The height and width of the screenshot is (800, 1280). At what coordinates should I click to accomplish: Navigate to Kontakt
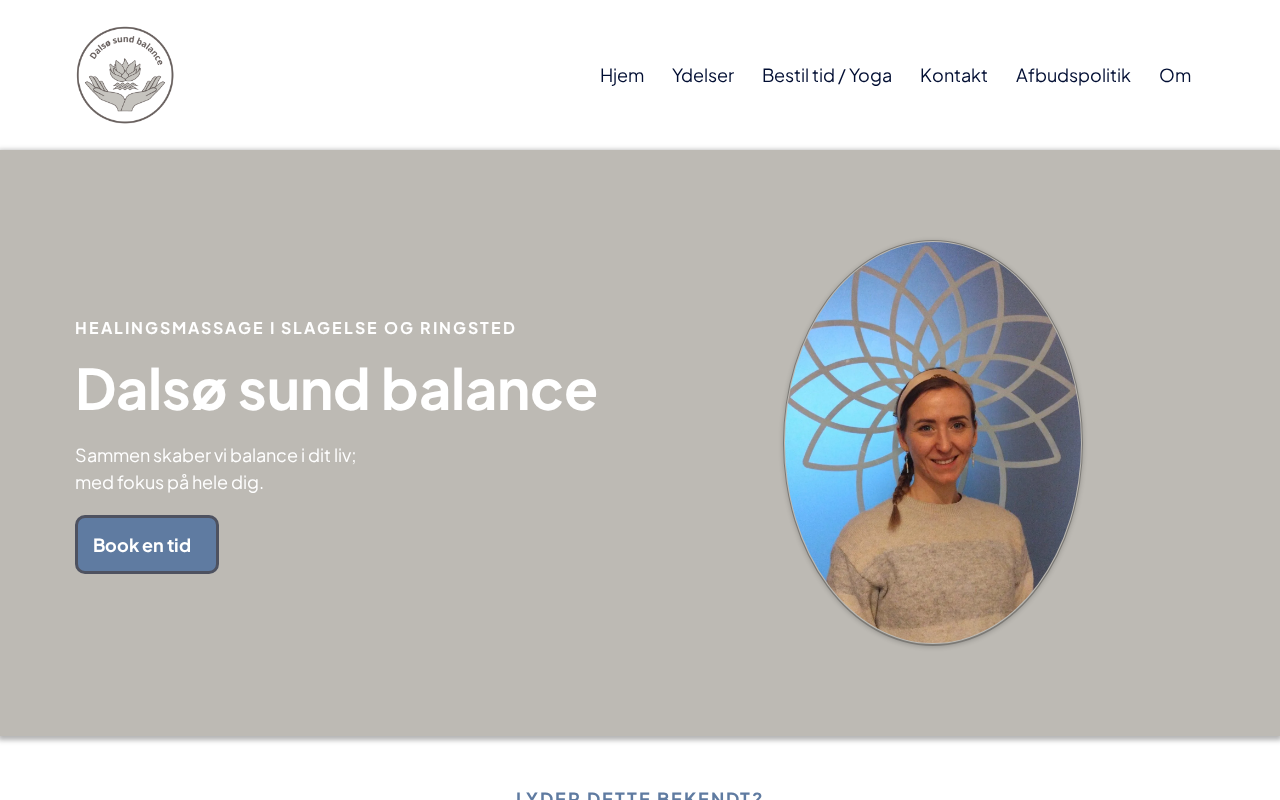pyautogui.click(x=954, y=75)
